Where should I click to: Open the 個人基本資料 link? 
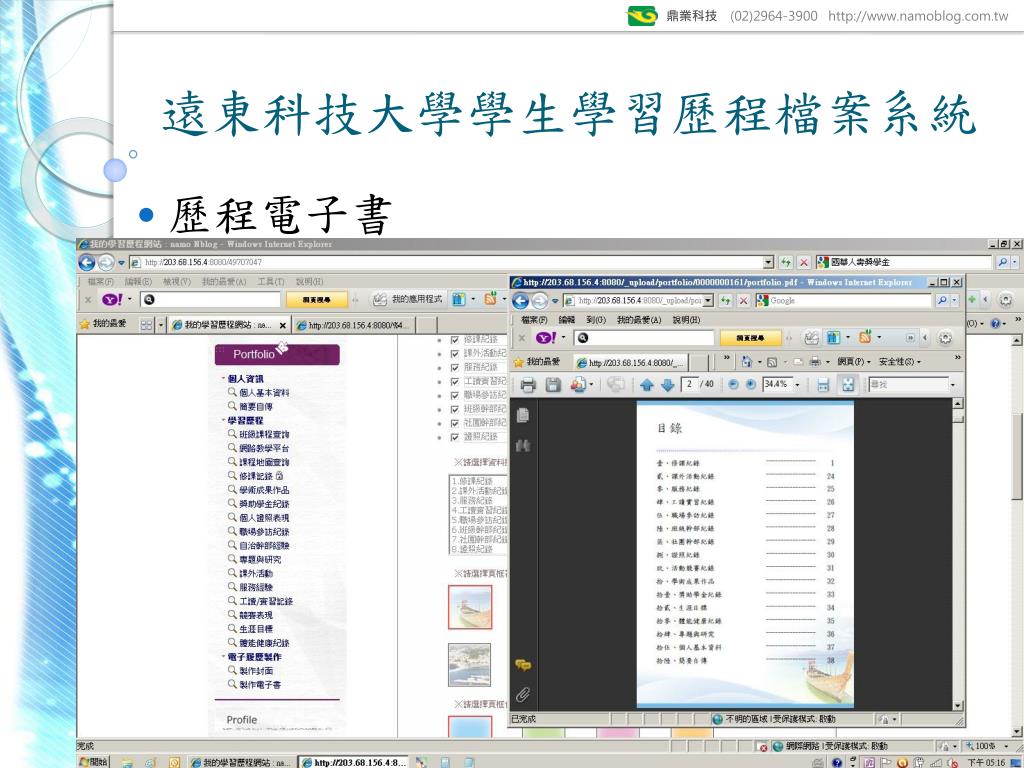pyautogui.click(x=264, y=392)
